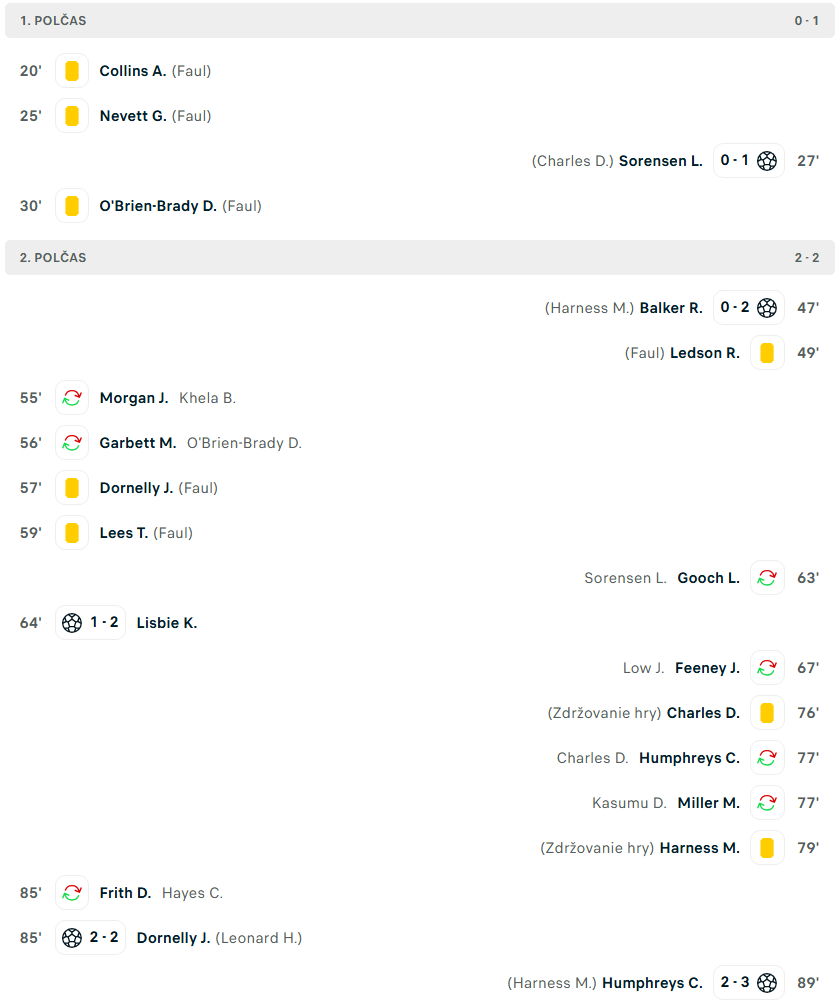The image size is (839, 1000).
Task: Click the yellow card icon beside Collins A.
Action: click(72, 71)
